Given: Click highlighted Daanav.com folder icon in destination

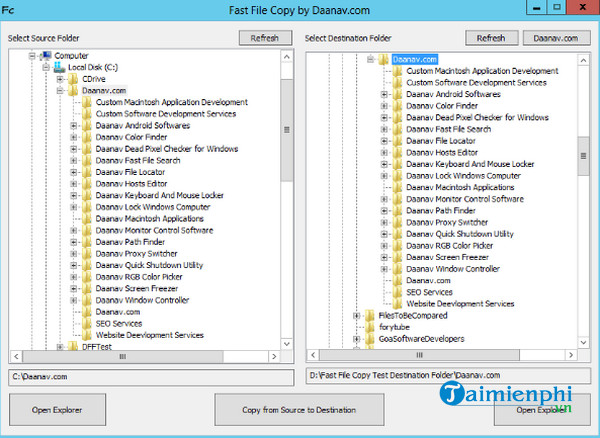Looking at the screenshot, I should [x=383, y=59].
